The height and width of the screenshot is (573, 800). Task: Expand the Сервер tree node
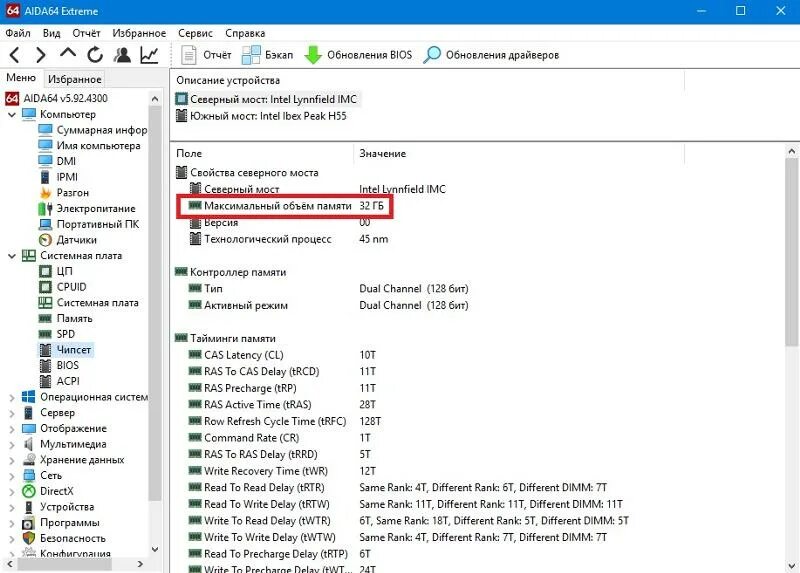[x=12, y=413]
